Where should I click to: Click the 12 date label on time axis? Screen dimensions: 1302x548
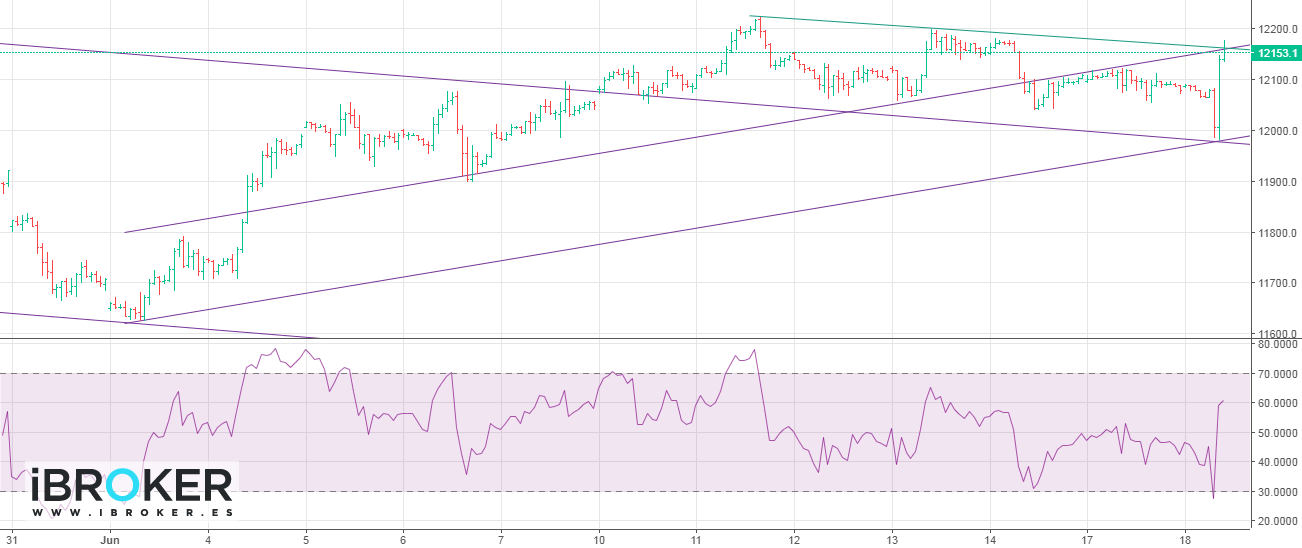(793, 538)
